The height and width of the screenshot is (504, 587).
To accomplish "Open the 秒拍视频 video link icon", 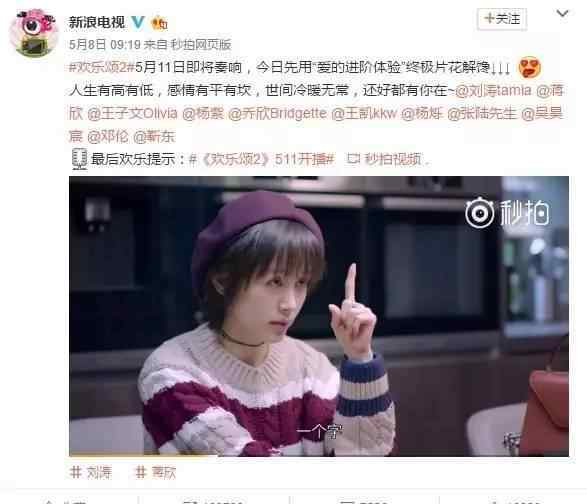I will (353, 159).
